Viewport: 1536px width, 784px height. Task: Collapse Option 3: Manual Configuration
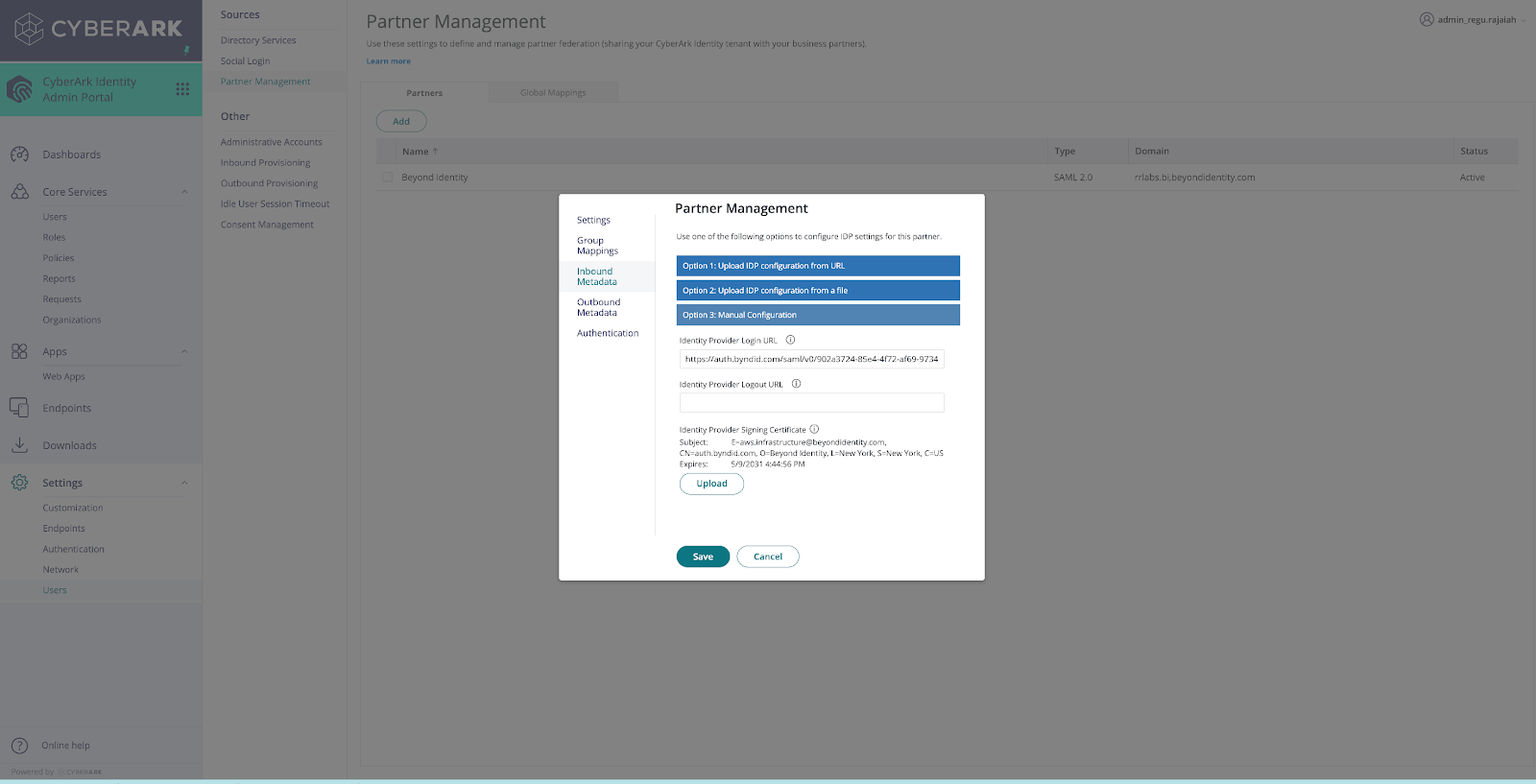818,315
